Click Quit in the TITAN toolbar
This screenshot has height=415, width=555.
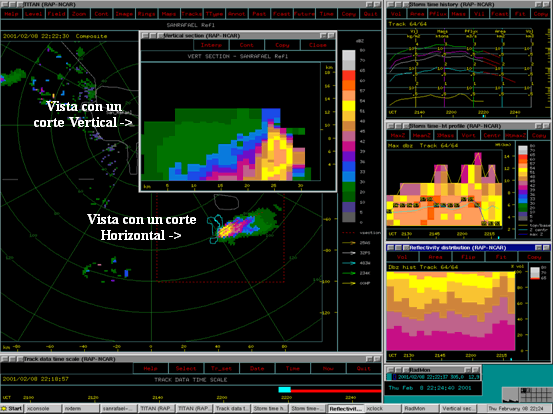coord(370,14)
